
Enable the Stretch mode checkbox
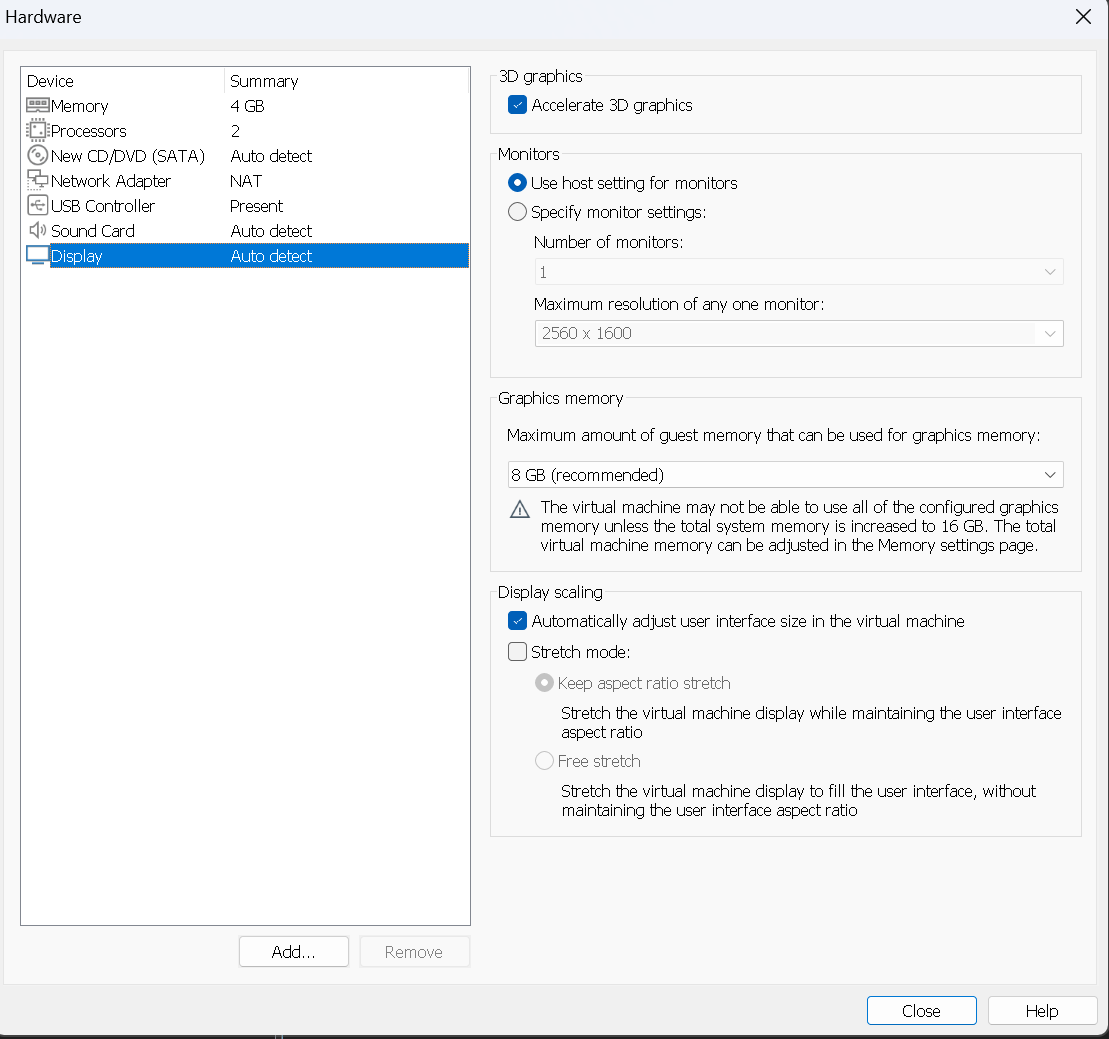pos(517,652)
